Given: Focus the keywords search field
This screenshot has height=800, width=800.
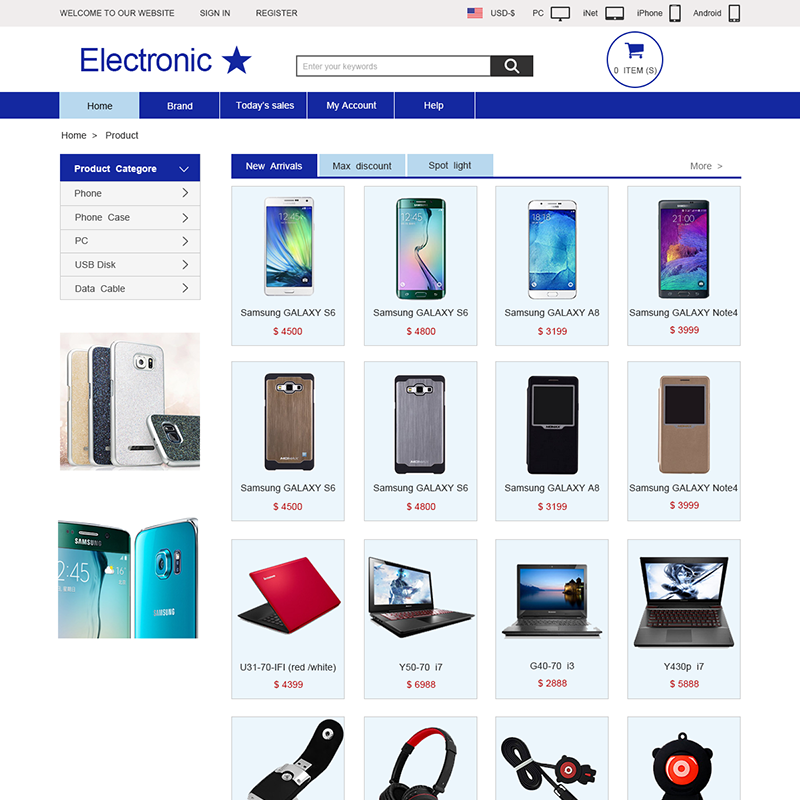Looking at the screenshot, I should [x=393, y=66].
